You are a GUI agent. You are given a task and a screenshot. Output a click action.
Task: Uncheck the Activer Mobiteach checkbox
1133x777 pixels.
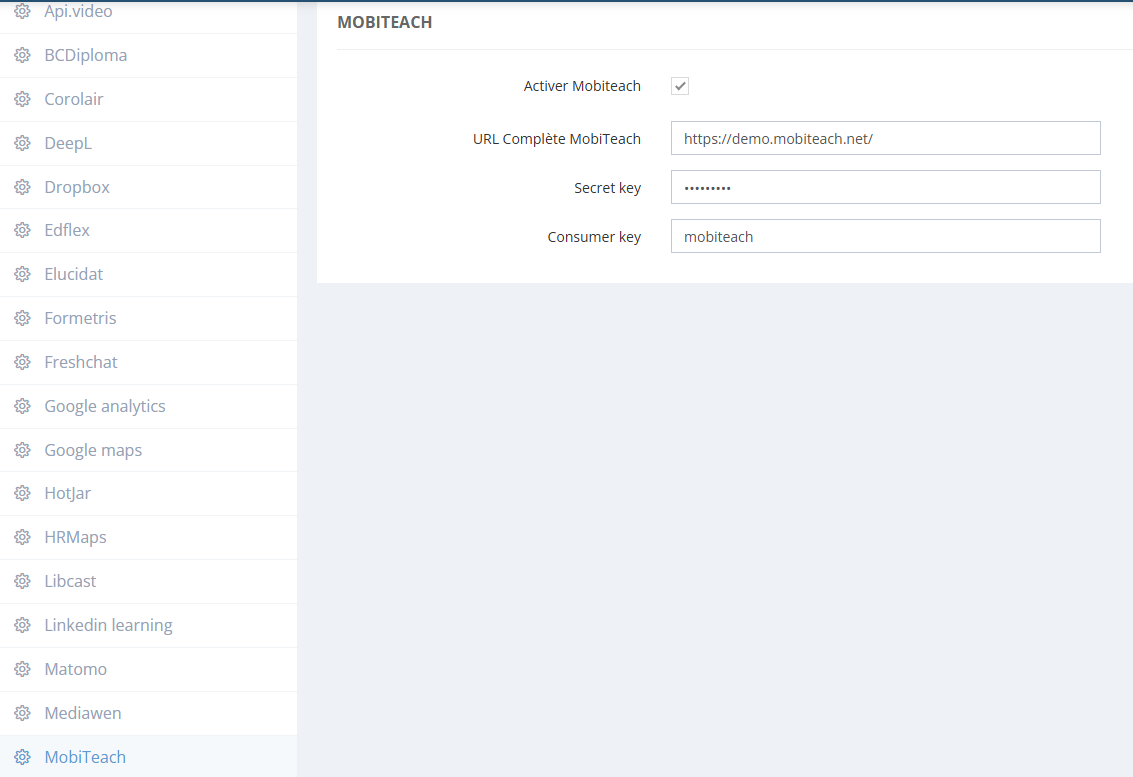tap(680, 86)
